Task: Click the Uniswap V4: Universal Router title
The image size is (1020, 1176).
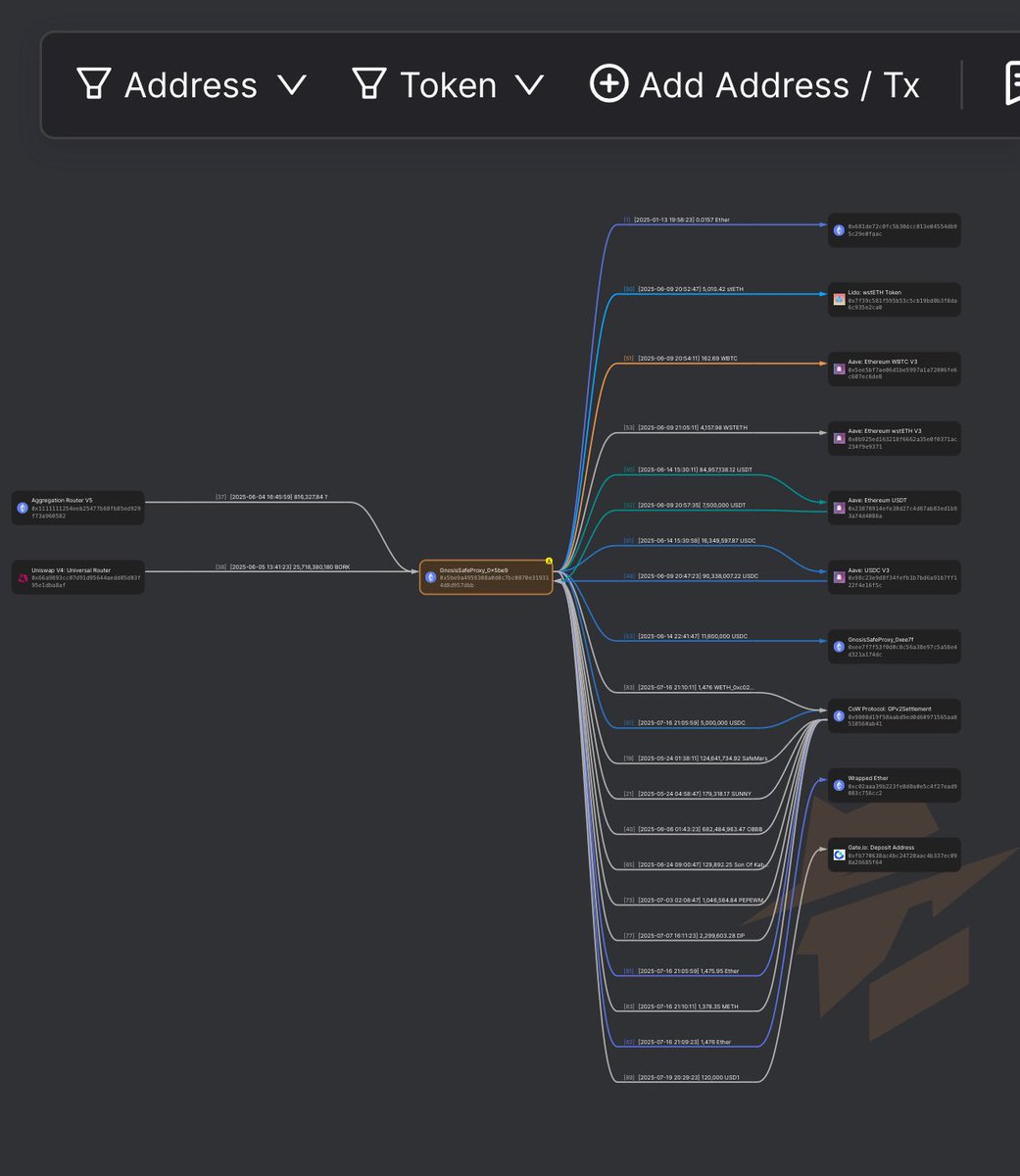Action: (x=71, y=569)
